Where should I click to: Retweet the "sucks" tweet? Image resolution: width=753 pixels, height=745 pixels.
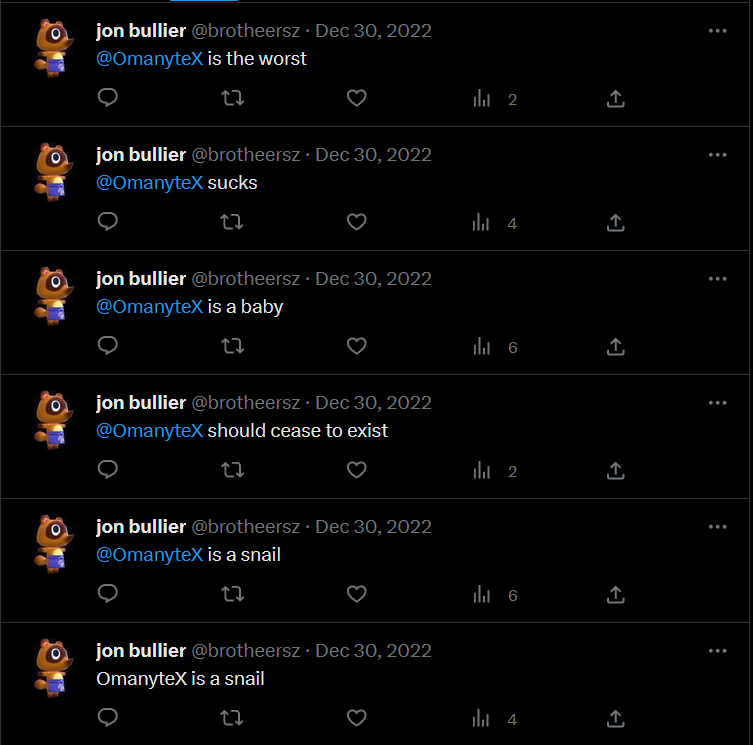click(232, 222)
